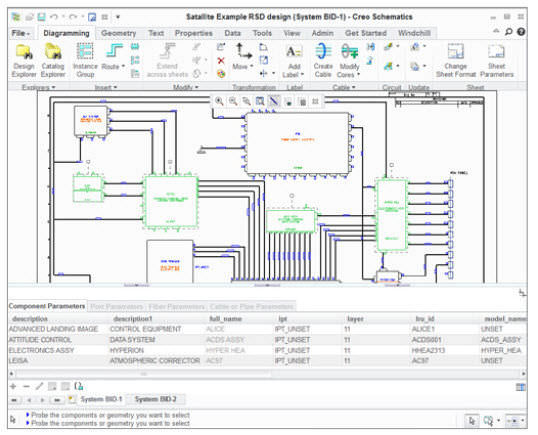538x435 pixels.
Task: Open Sheet Parameters
Action: click(x=496, y=60)
